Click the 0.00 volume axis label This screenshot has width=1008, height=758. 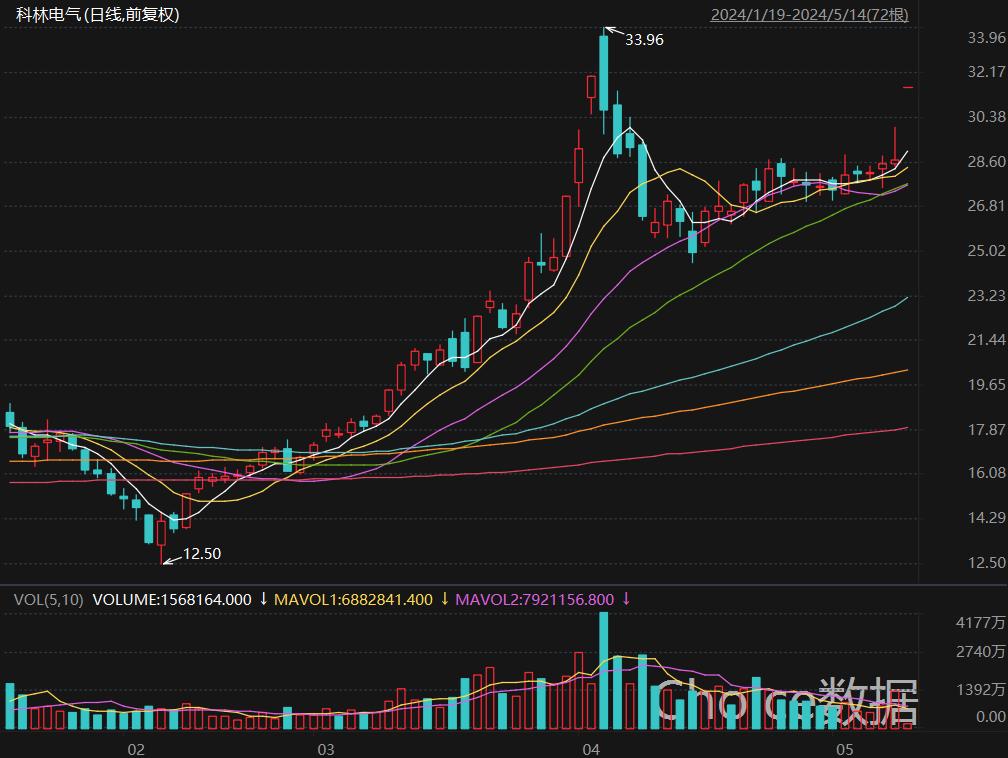(x=991, y=716)
